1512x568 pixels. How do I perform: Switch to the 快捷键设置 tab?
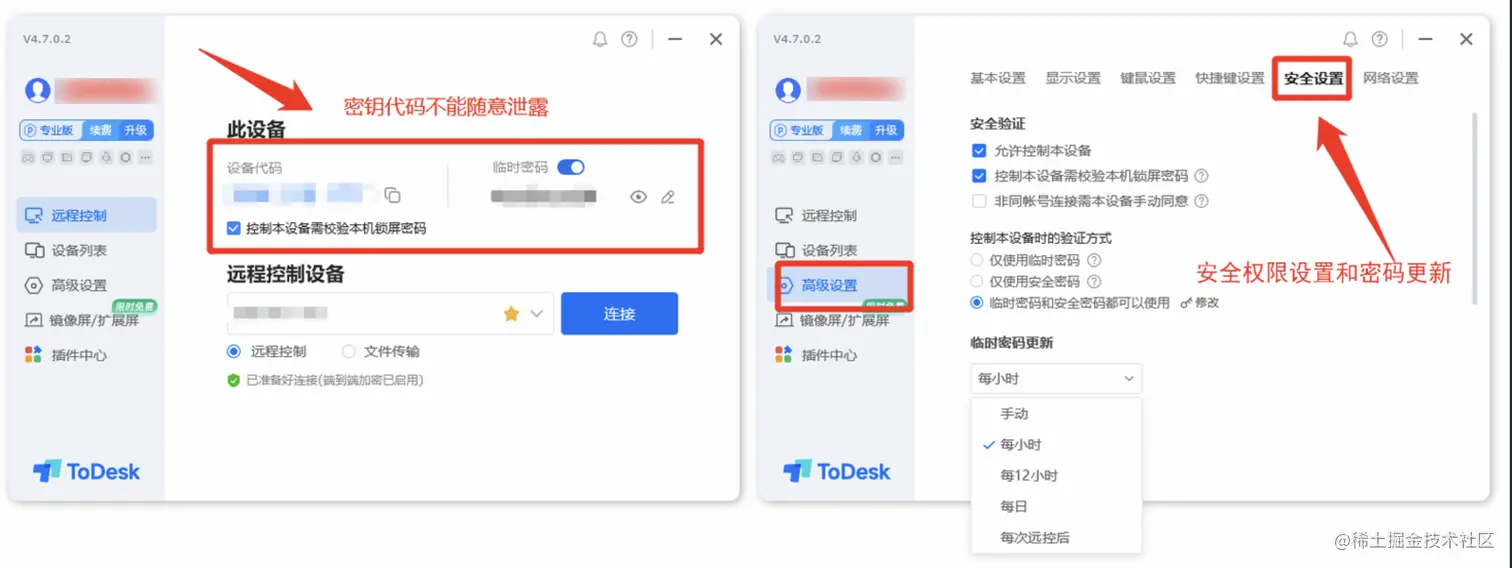click(x=1230, y=78)
